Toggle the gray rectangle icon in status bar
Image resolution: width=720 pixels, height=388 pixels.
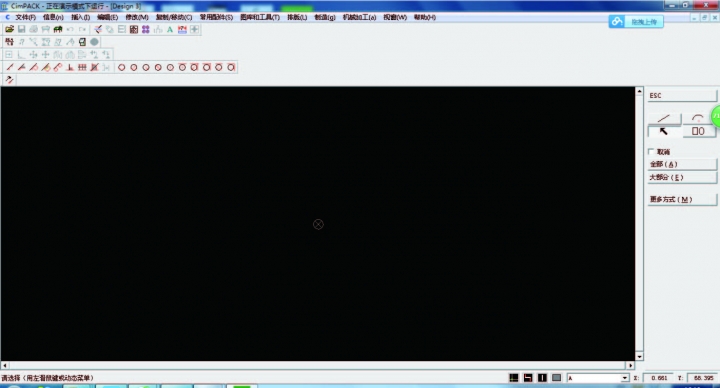pyautogui.click(x=557, y=378)
